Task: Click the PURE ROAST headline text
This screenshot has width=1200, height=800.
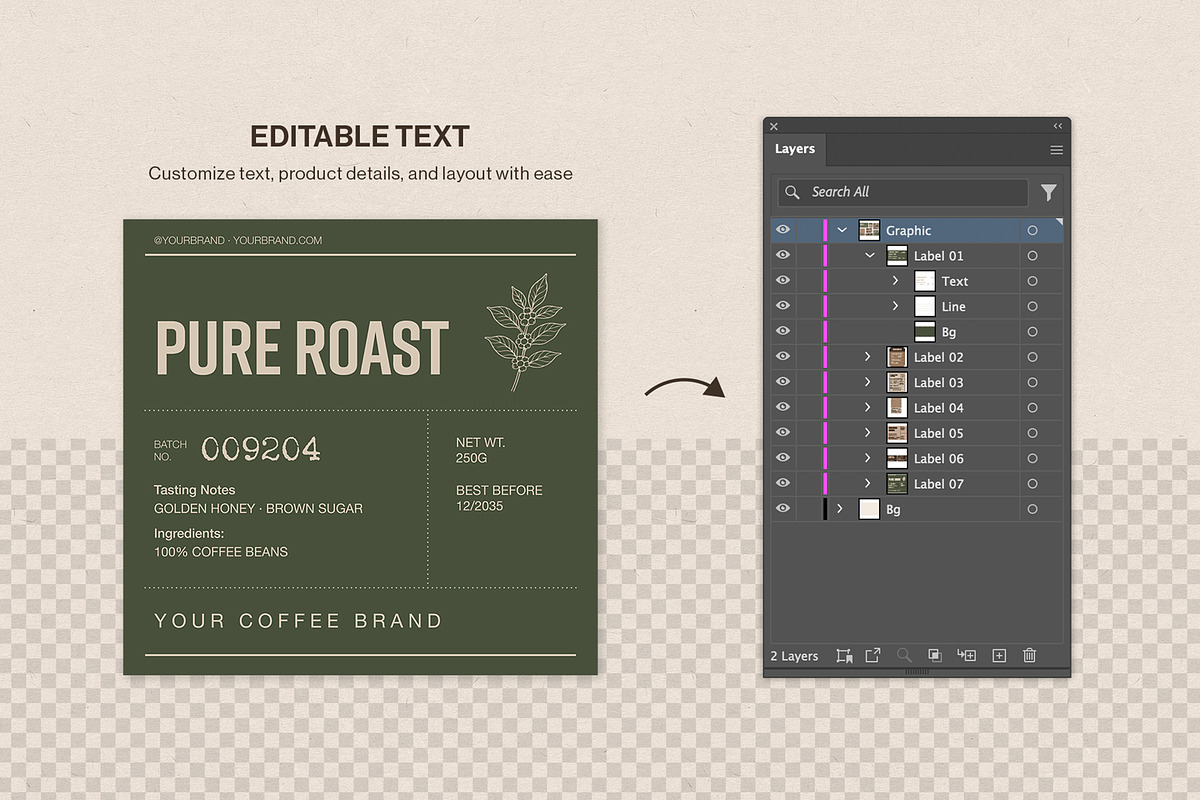Action: click(x=302, y=348)
